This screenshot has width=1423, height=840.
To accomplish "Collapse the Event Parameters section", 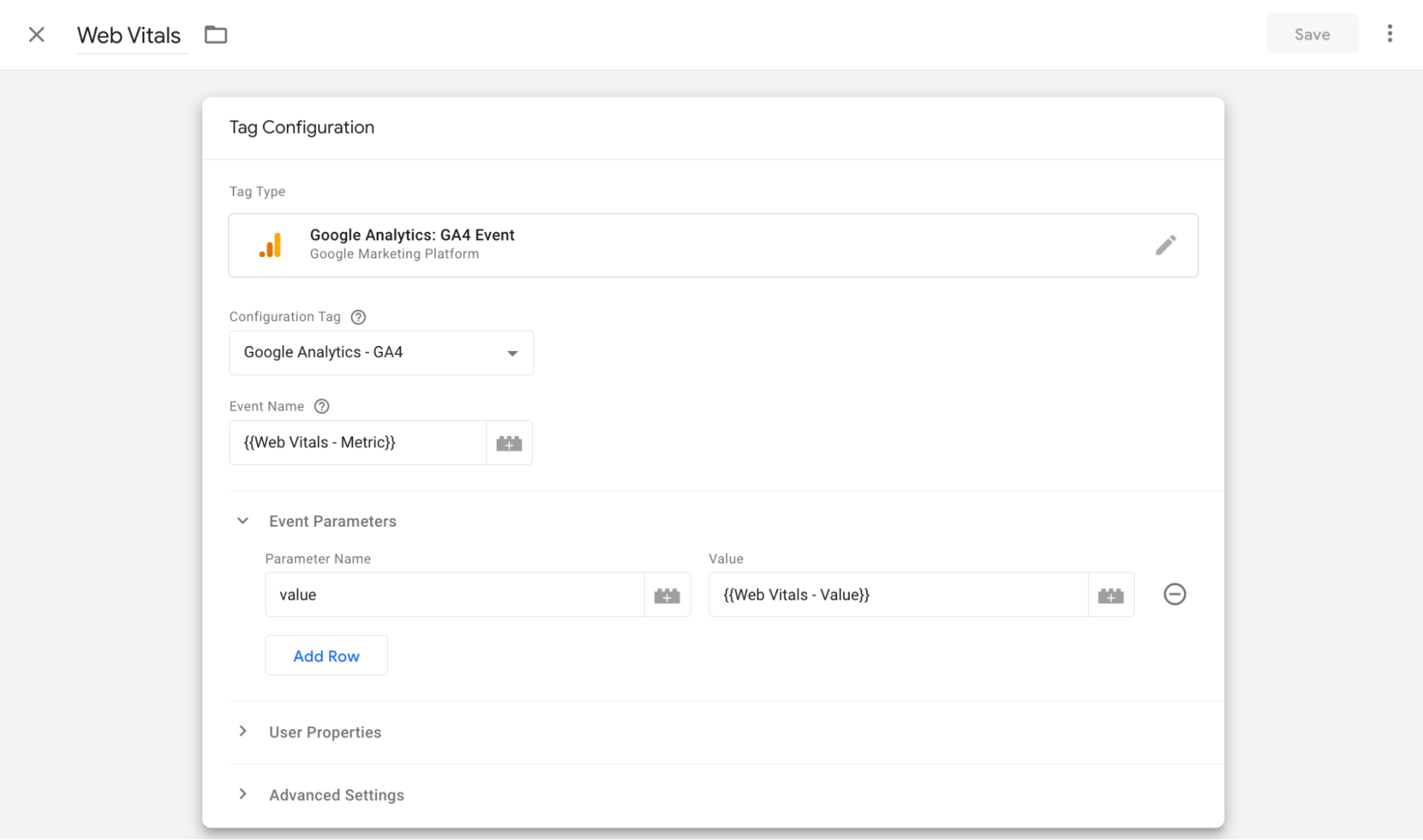I will point(243,521).
